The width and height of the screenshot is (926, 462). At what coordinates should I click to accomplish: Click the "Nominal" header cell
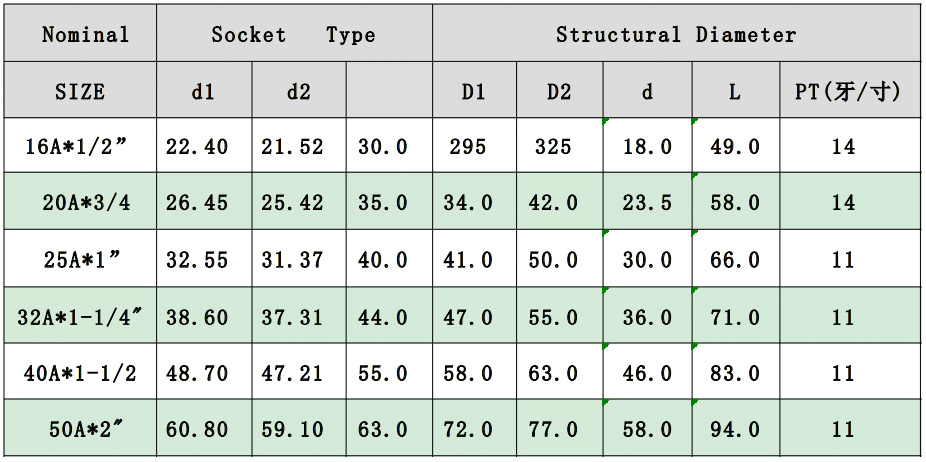85,35
